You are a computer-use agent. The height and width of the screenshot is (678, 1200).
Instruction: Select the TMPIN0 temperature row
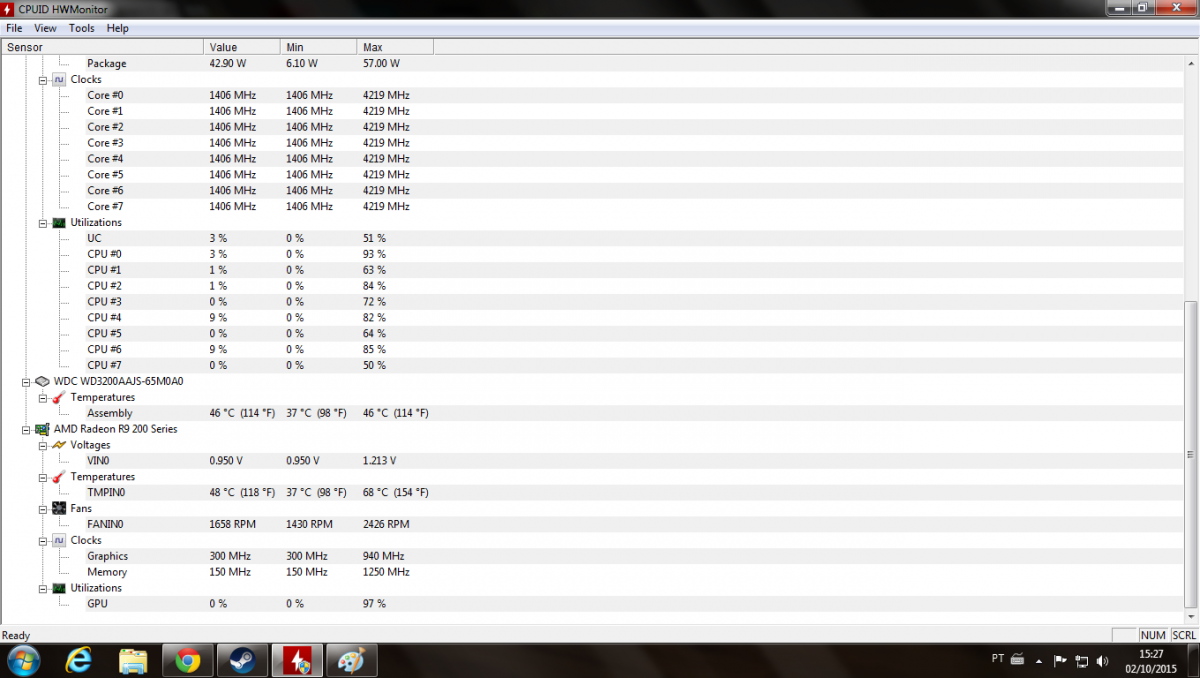[591, 492]
